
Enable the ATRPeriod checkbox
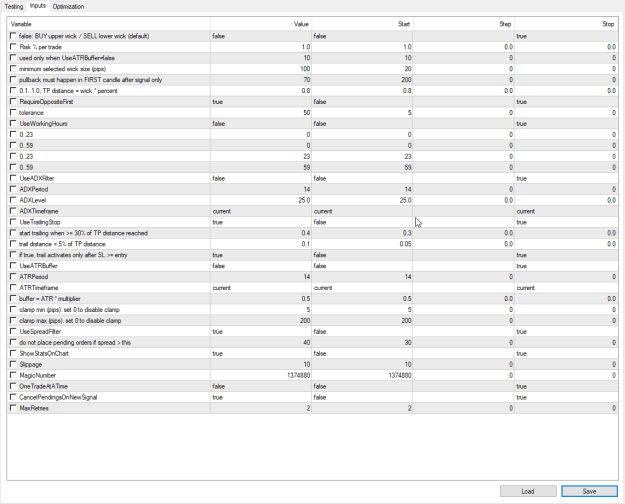coord(14,276)
